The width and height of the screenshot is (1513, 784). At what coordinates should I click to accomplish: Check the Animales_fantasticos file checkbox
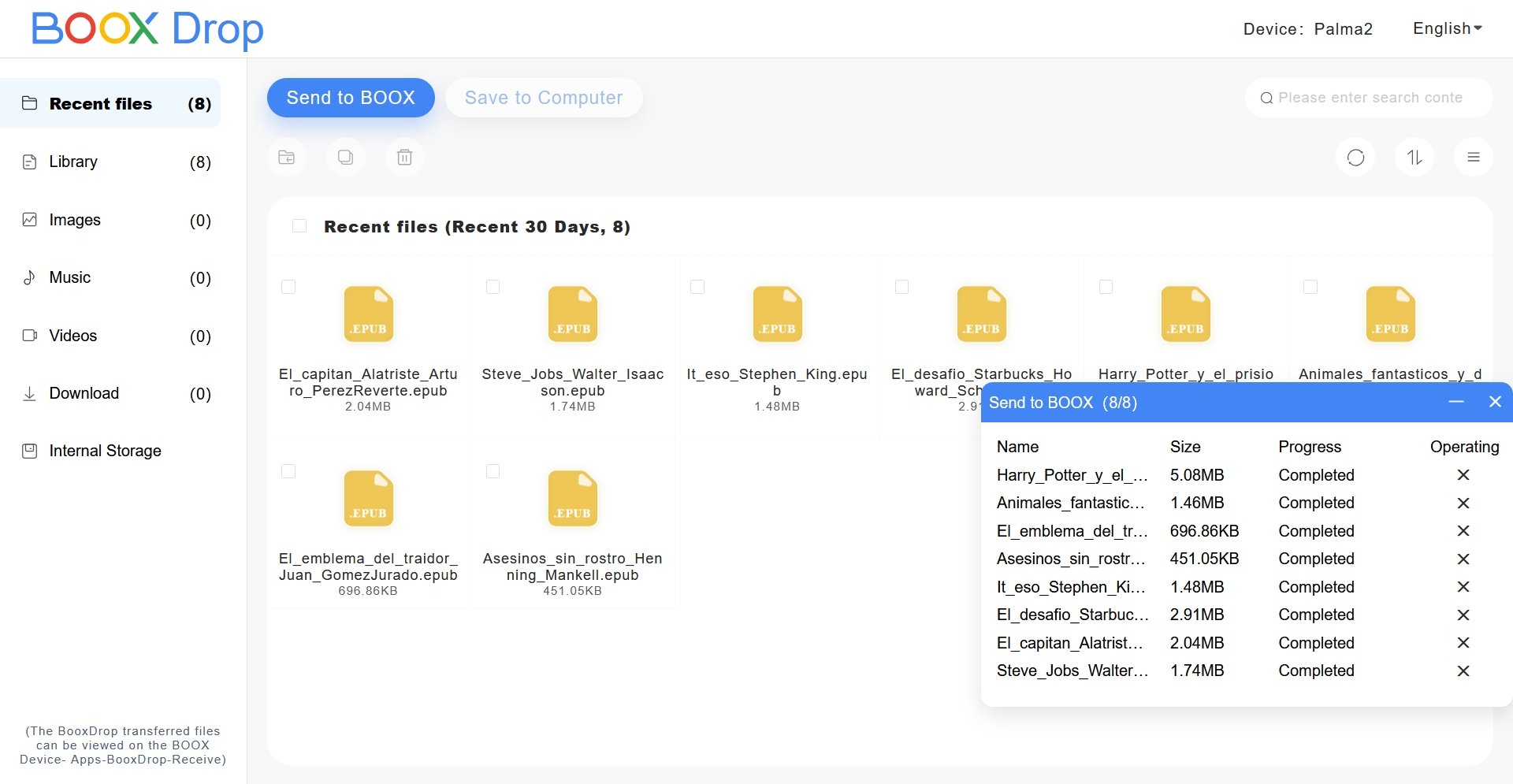click(x=1310, y=287)
